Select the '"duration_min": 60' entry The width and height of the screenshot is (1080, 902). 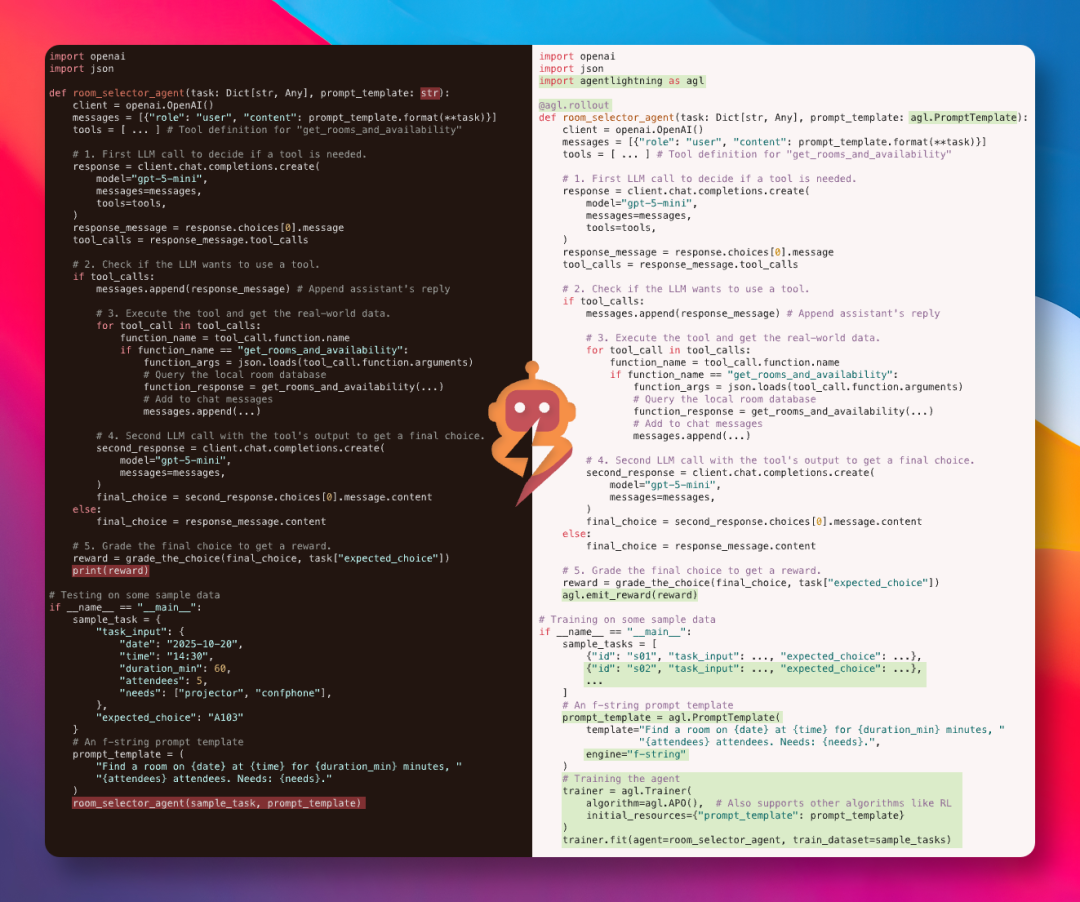pos(175,669)
